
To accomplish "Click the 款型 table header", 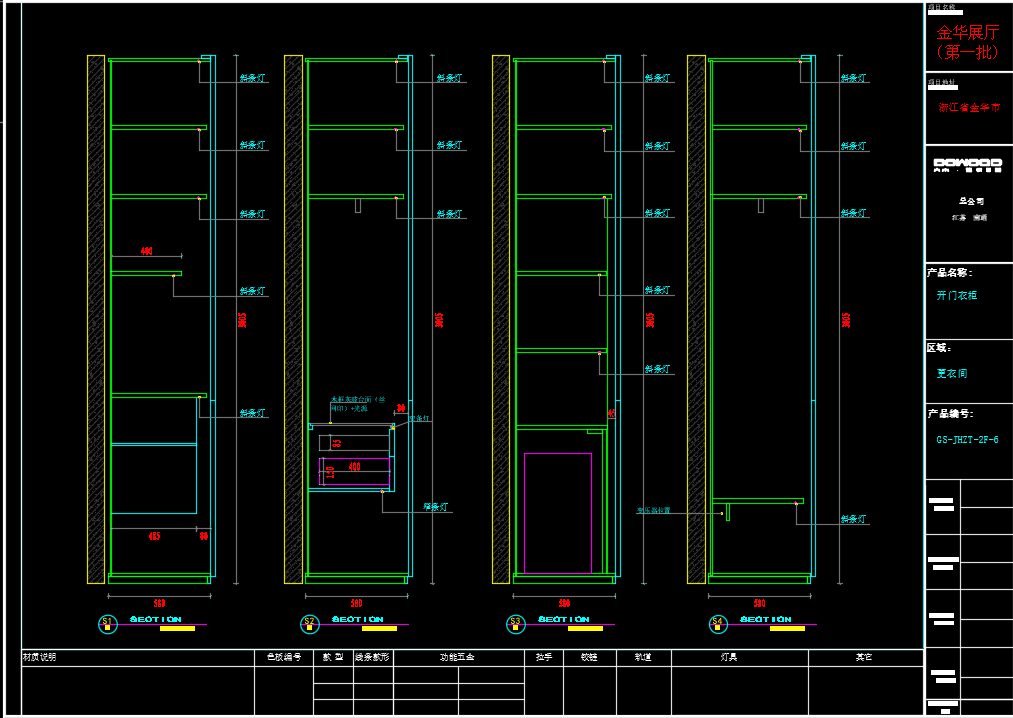I will point(333,657).
